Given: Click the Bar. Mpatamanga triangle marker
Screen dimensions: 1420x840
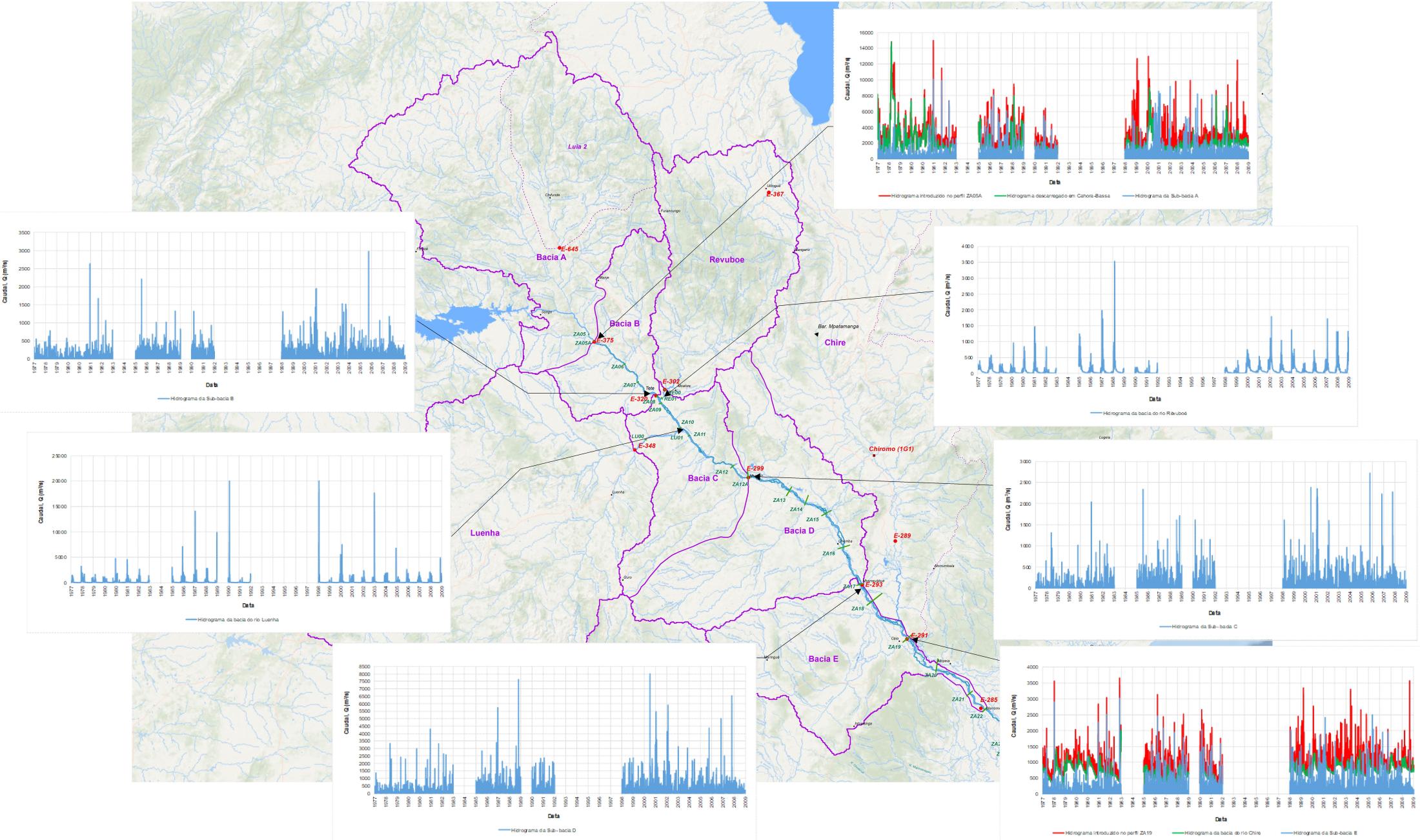Looking at the screenshot, I should 816,334.
